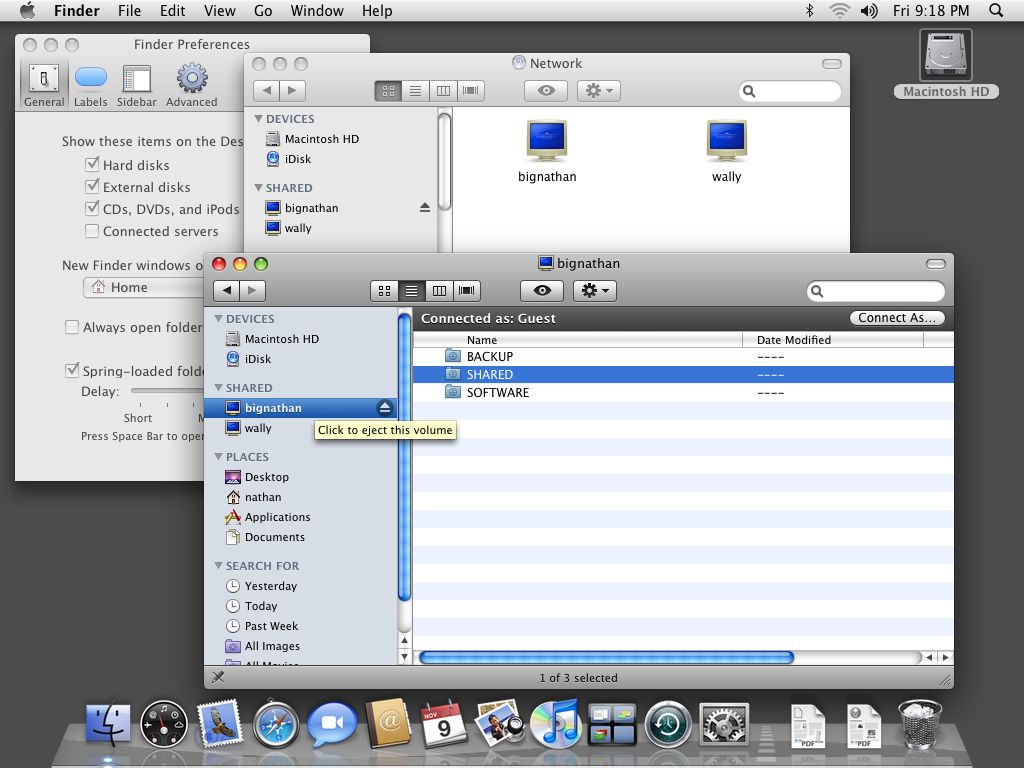Open iCal from the Dock
The image size is (1024, 768).
coord(444,724)
